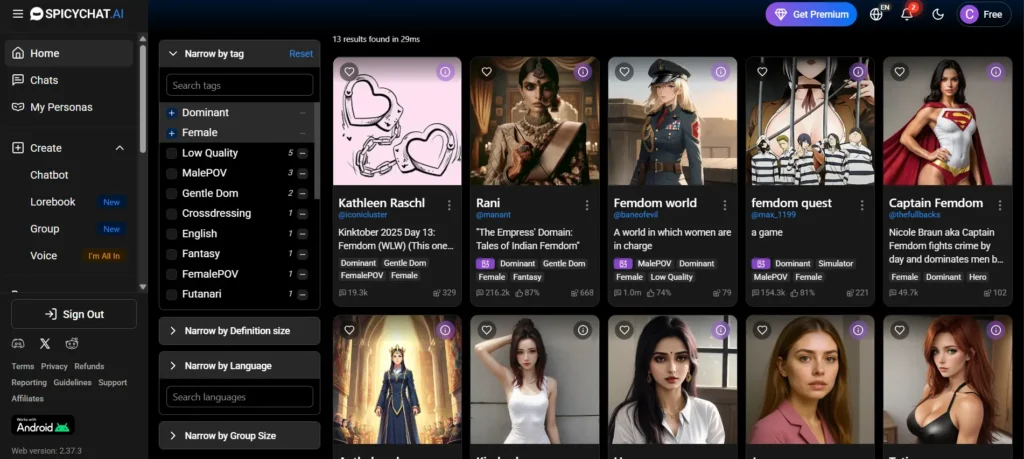Open the language globe selector
Image resolution: width=1024 pixels, height=459 pixels.
click(x=877, y=14)
